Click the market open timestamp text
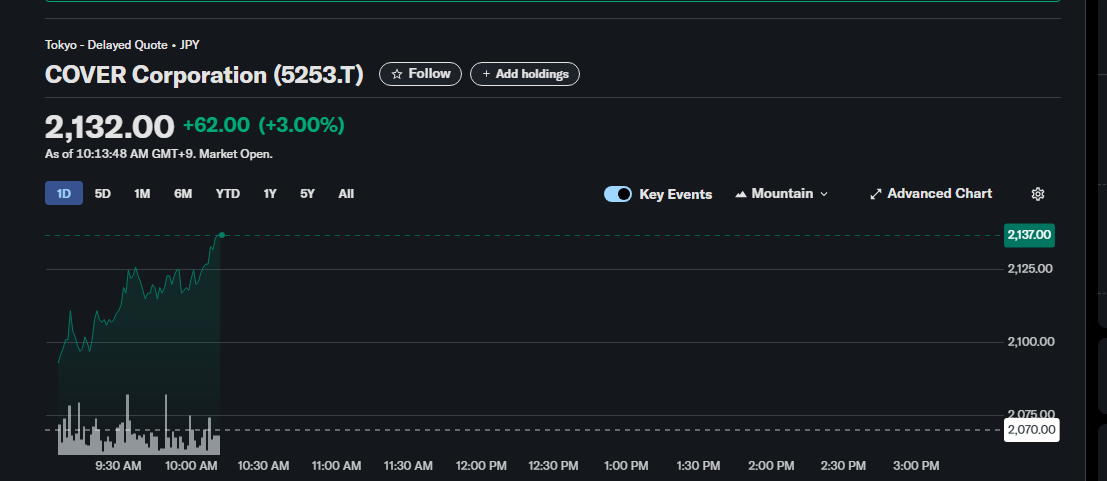Screen dimensions: 1107x481 [159, 154]
